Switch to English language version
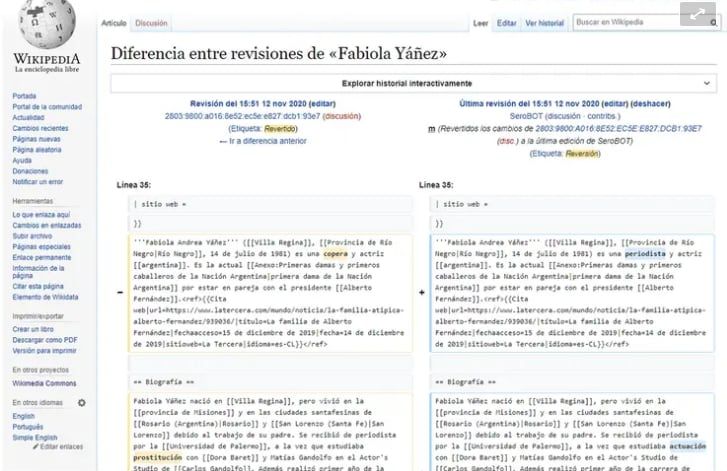The image size is (727, 471). [x=23, y=416]
